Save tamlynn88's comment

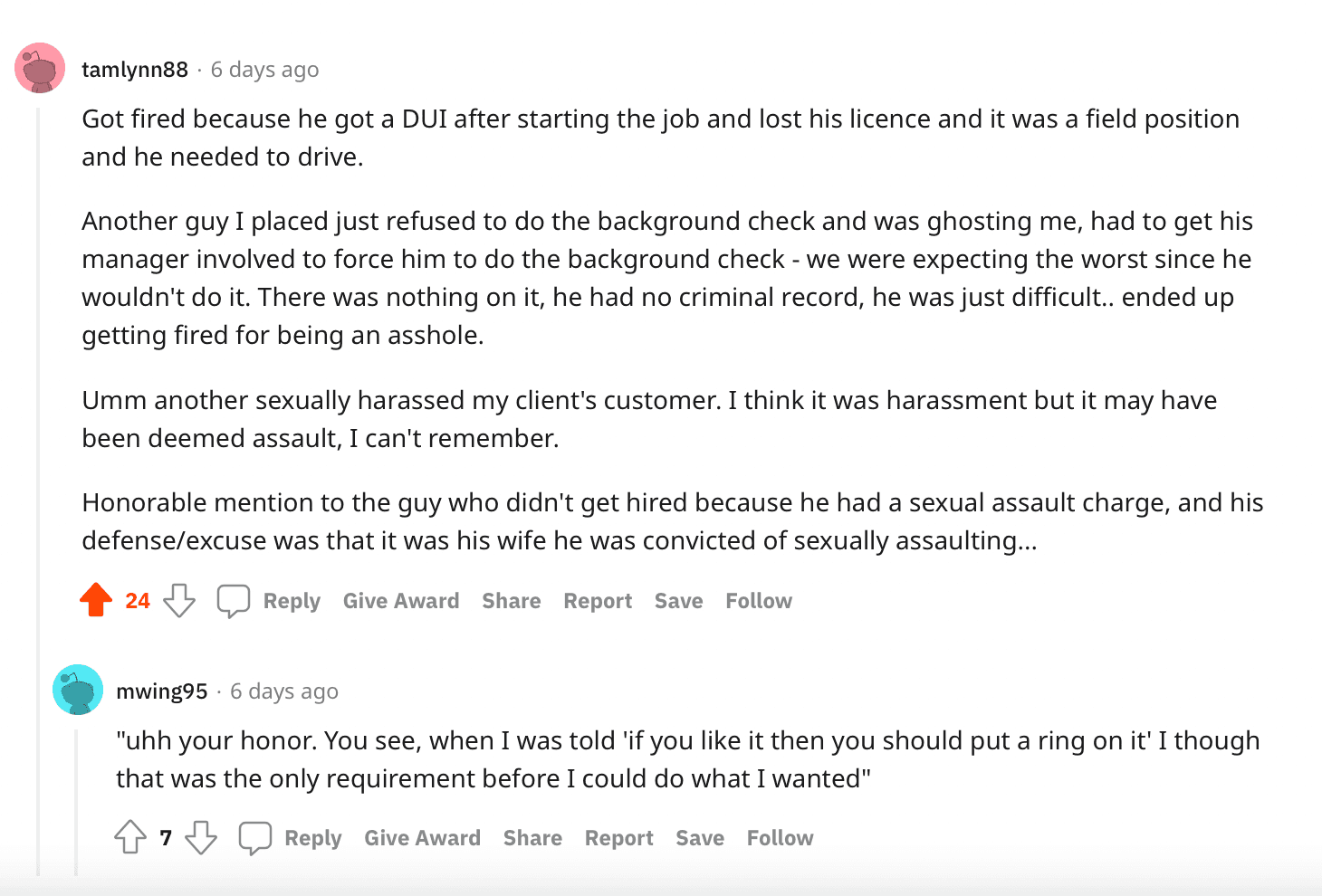pyautogui.click(x=678, y=601)
